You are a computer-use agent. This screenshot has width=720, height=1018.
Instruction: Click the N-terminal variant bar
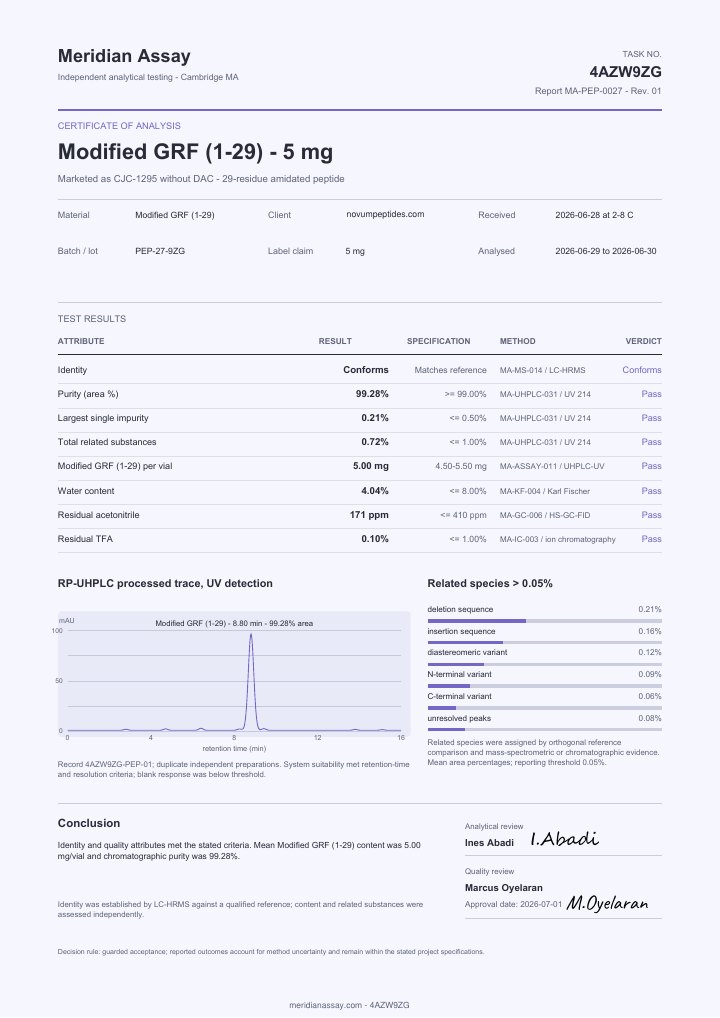point(544,686)
